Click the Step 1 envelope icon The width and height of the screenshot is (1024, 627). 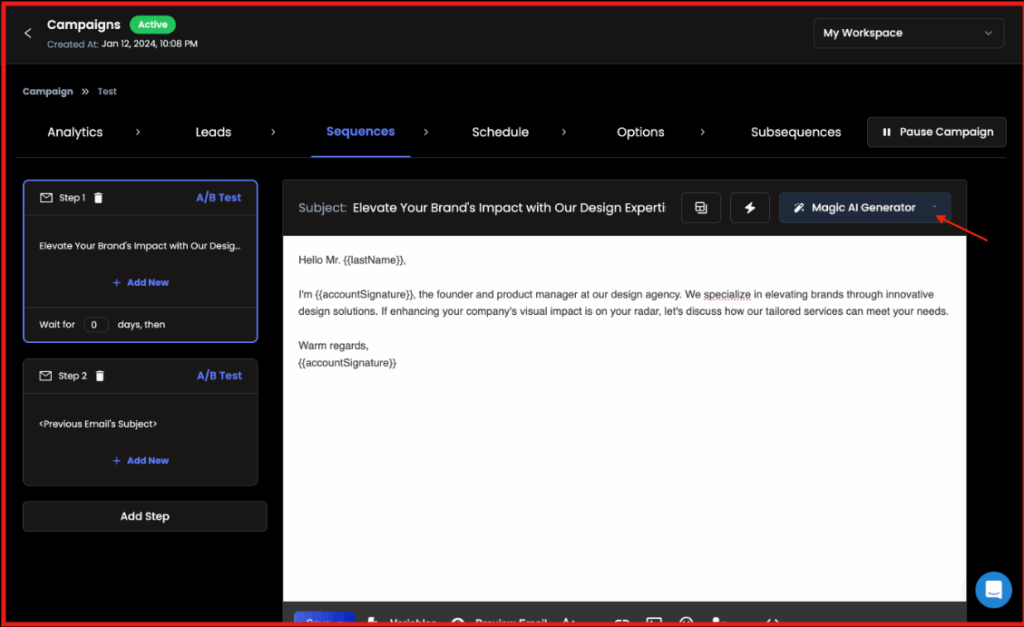[x=46, y=198]
